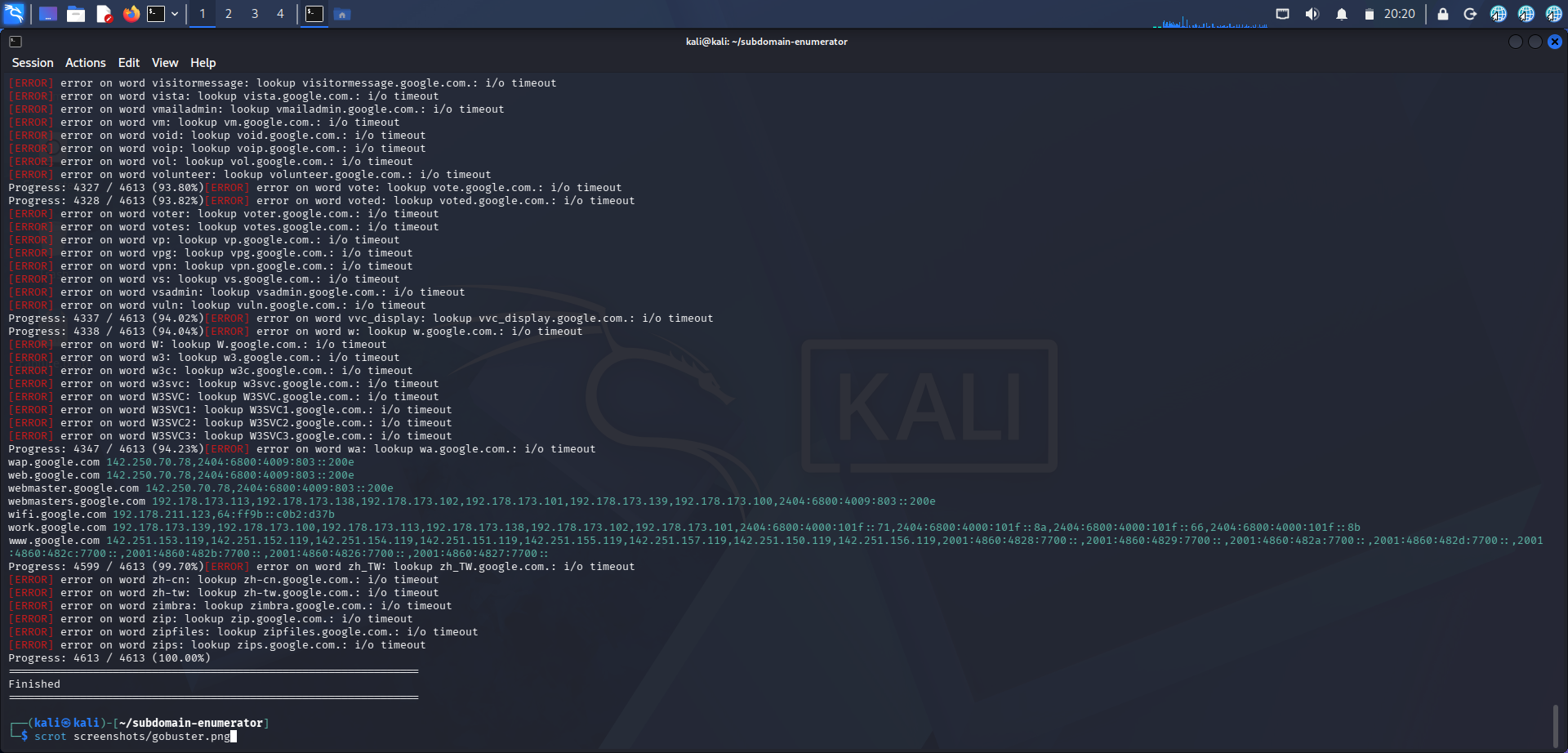Open the Help menu
The height and width of the screenshot is (753, 1568).
coord(203,63)
